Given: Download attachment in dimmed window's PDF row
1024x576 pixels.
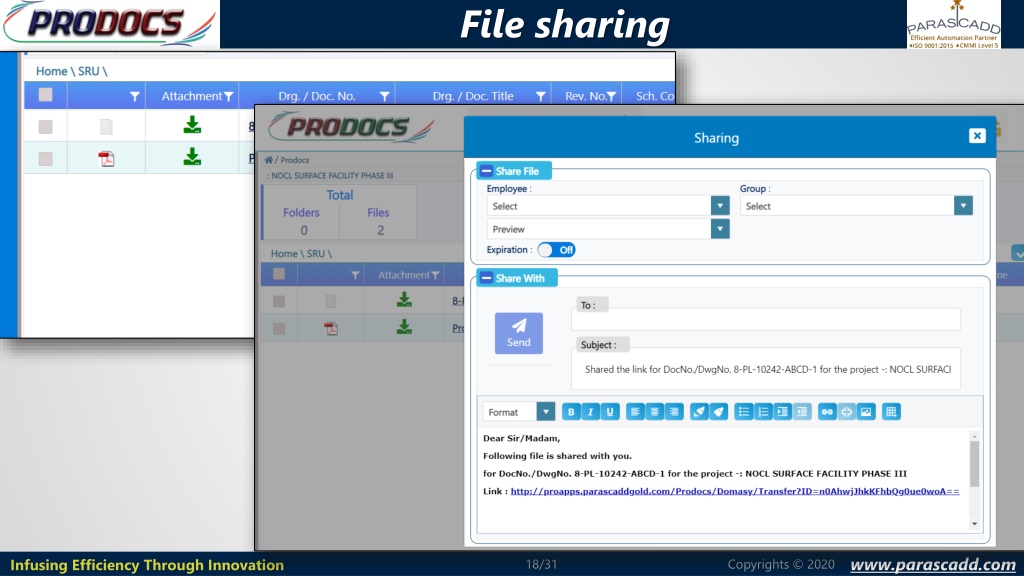Looking at the screenshot, I should (404, 327).
